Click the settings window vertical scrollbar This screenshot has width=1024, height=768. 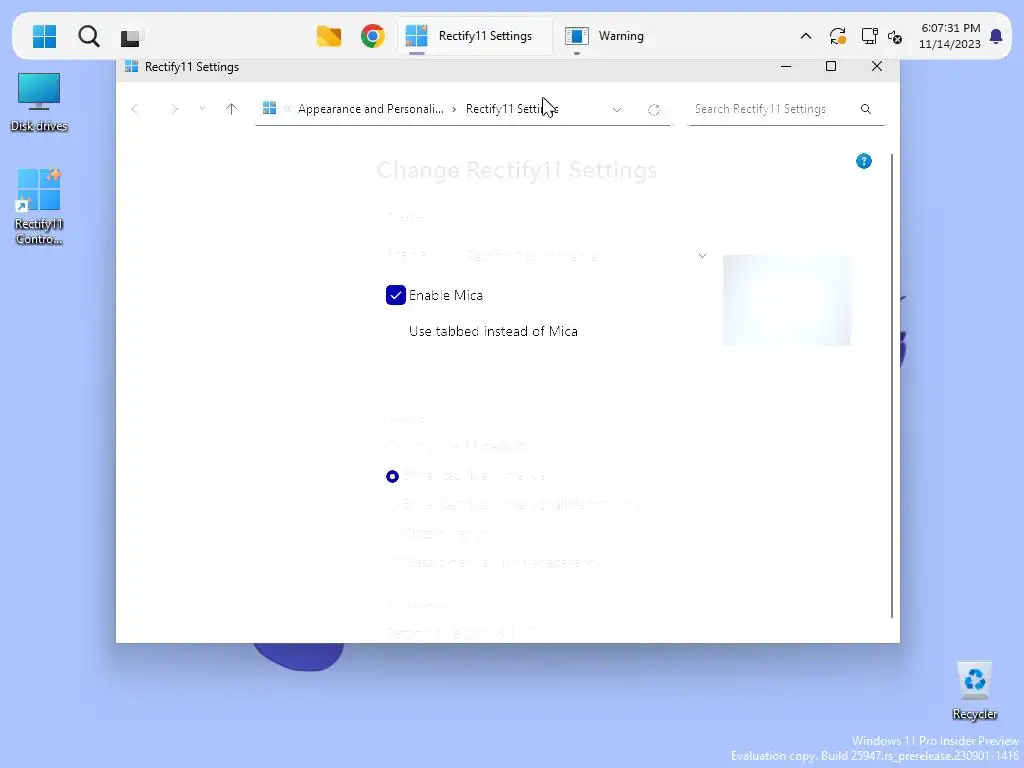coord(892,385)
